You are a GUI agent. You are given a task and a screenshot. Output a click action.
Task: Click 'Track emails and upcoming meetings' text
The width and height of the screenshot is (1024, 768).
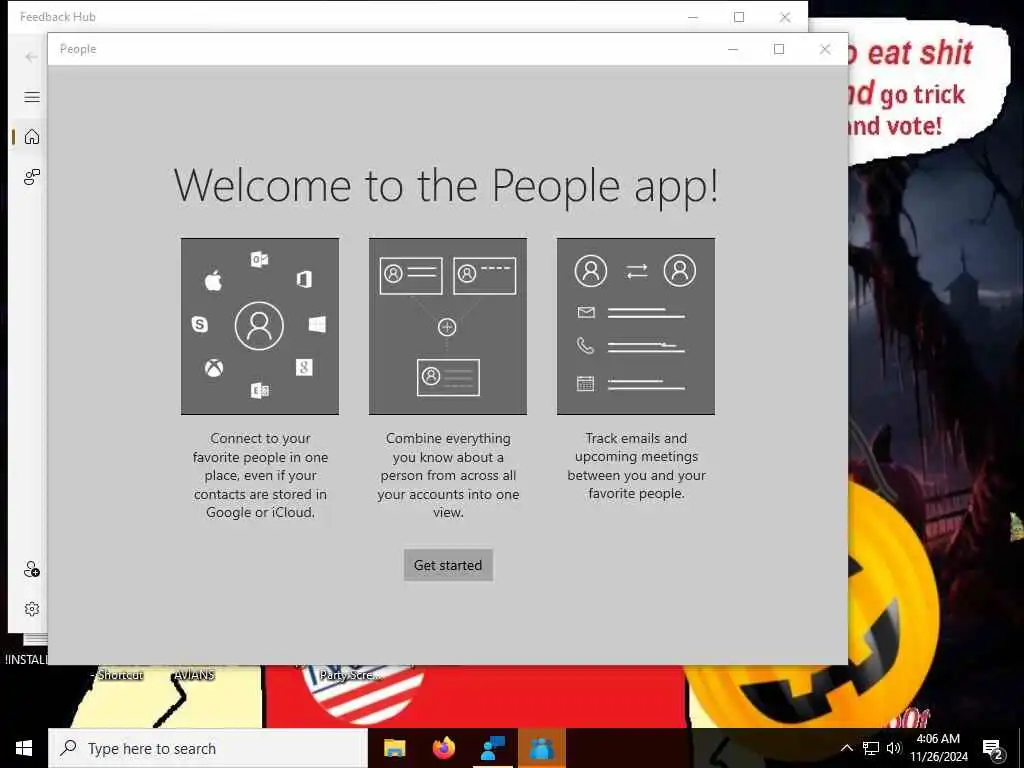coord(636,466)
